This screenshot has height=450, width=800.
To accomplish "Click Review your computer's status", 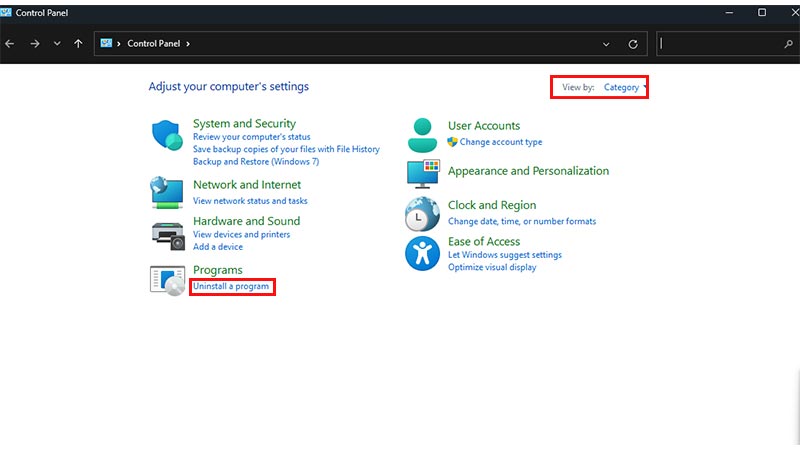I will (x=252, y=137).
